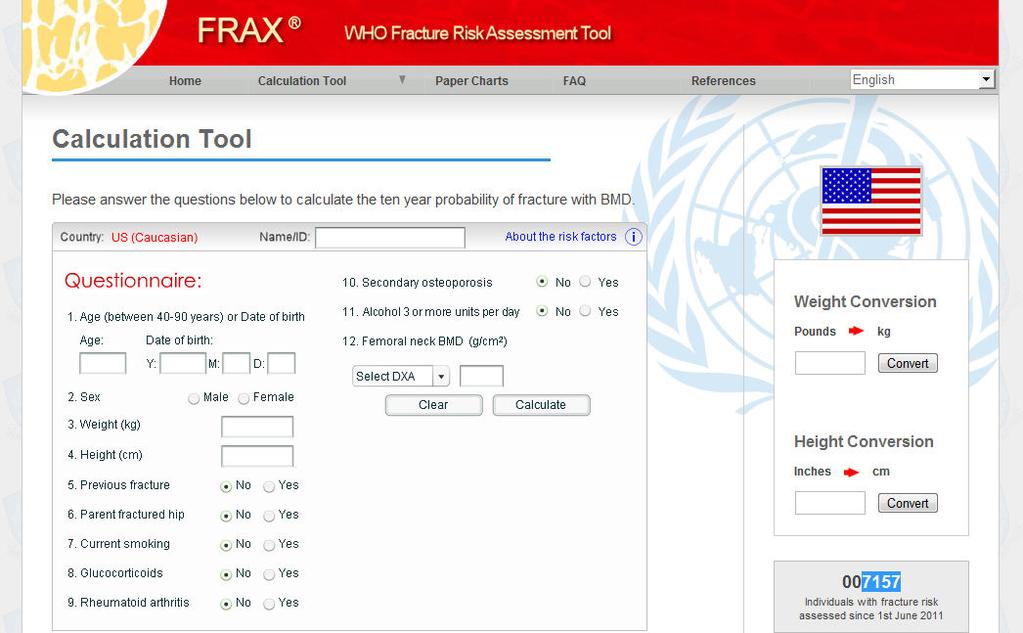Click the Weight (kg) input field
1023x633 pixels.
coord(257,427)
